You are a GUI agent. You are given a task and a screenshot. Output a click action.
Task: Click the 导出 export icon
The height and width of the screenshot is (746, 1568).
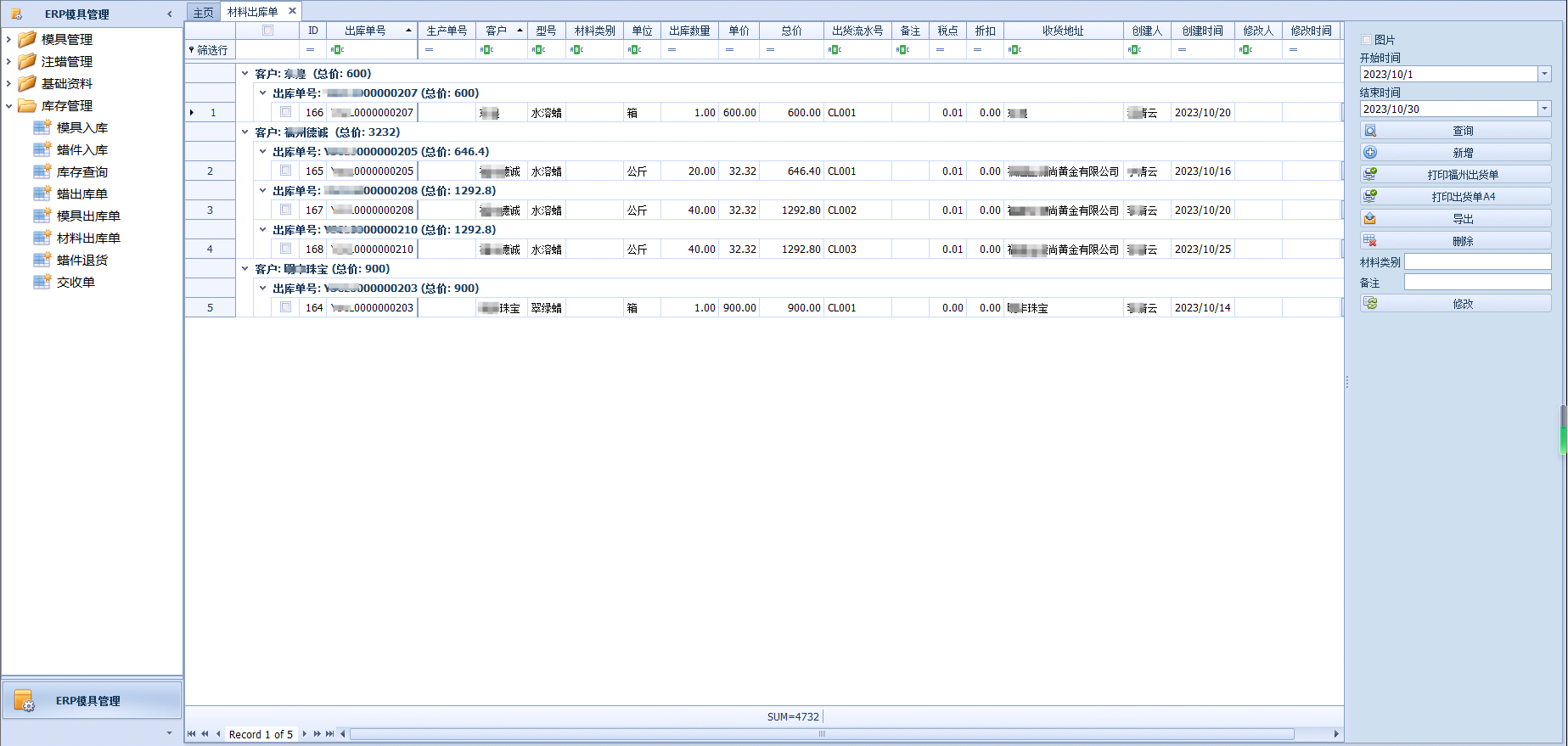[1370, 219]
